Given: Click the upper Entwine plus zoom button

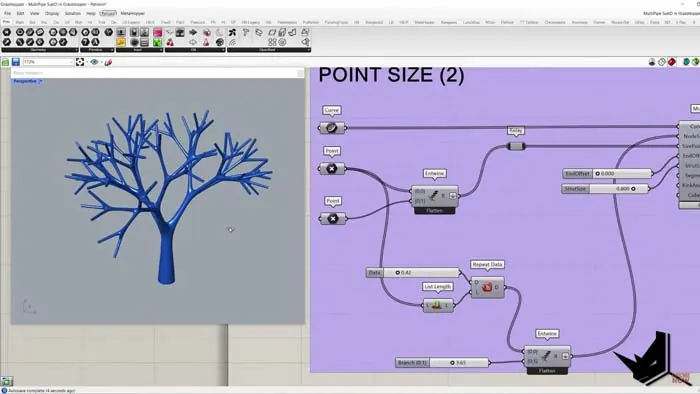Looking at the screenshot, I should (453, 196).
